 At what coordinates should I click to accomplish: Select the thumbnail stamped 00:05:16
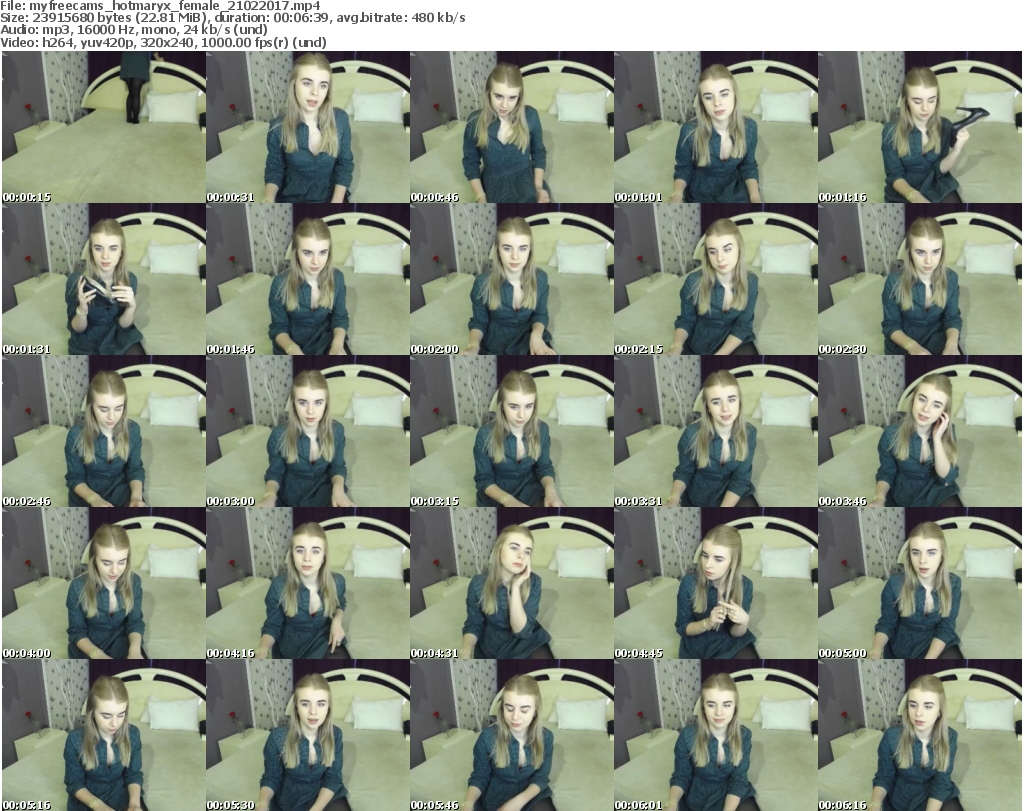(104, 735)
